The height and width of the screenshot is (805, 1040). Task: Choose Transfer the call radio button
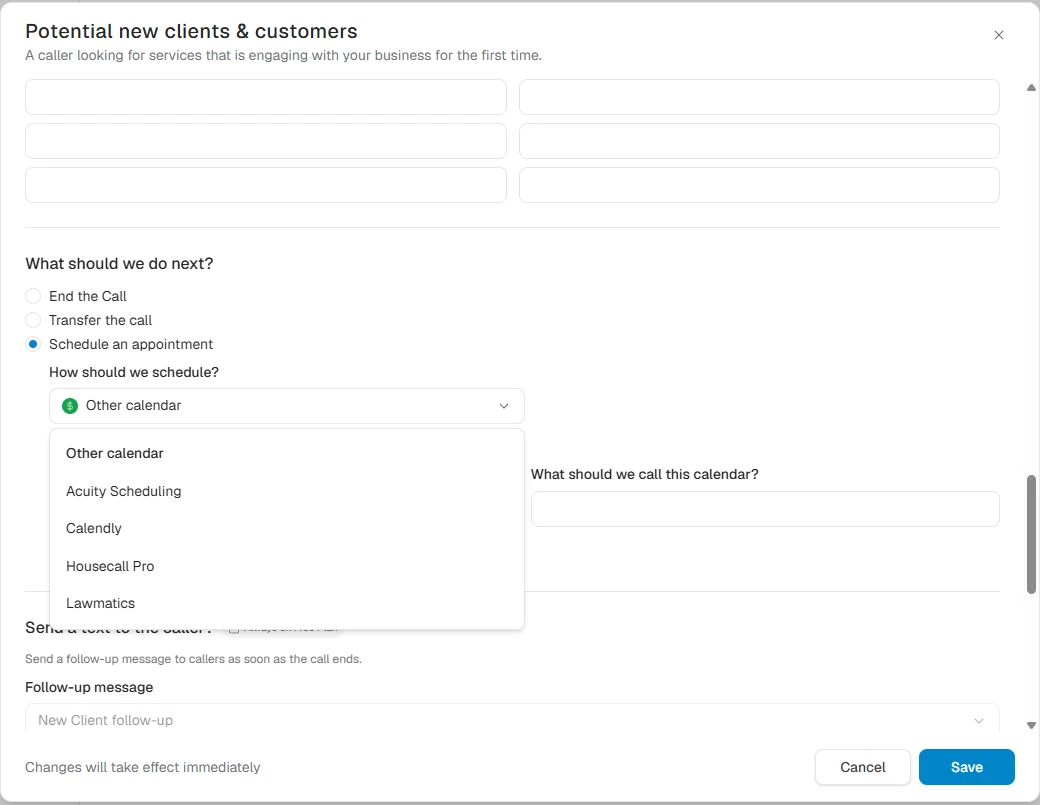point(32,320)
